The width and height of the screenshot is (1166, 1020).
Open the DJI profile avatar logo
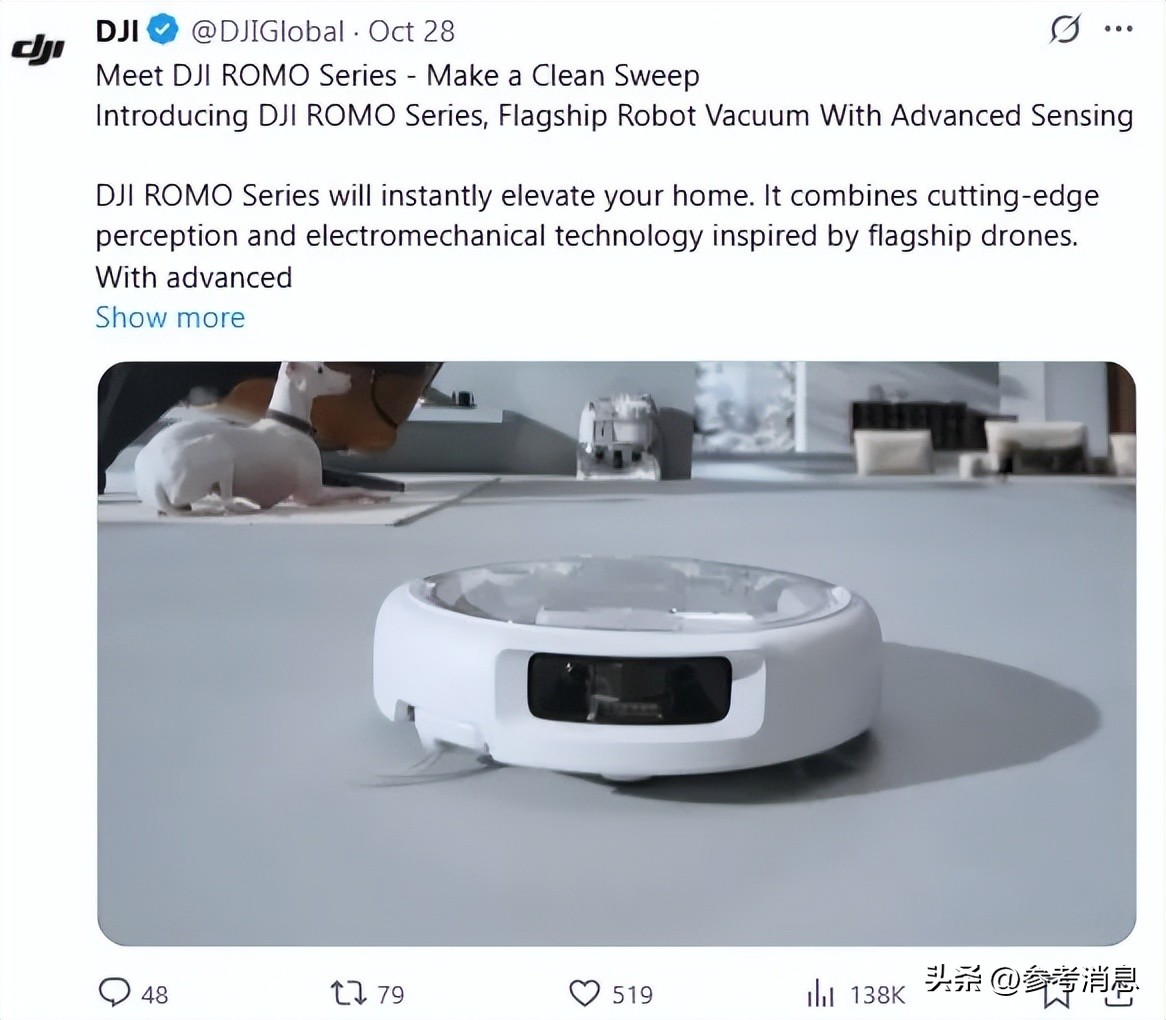(38, 50)
